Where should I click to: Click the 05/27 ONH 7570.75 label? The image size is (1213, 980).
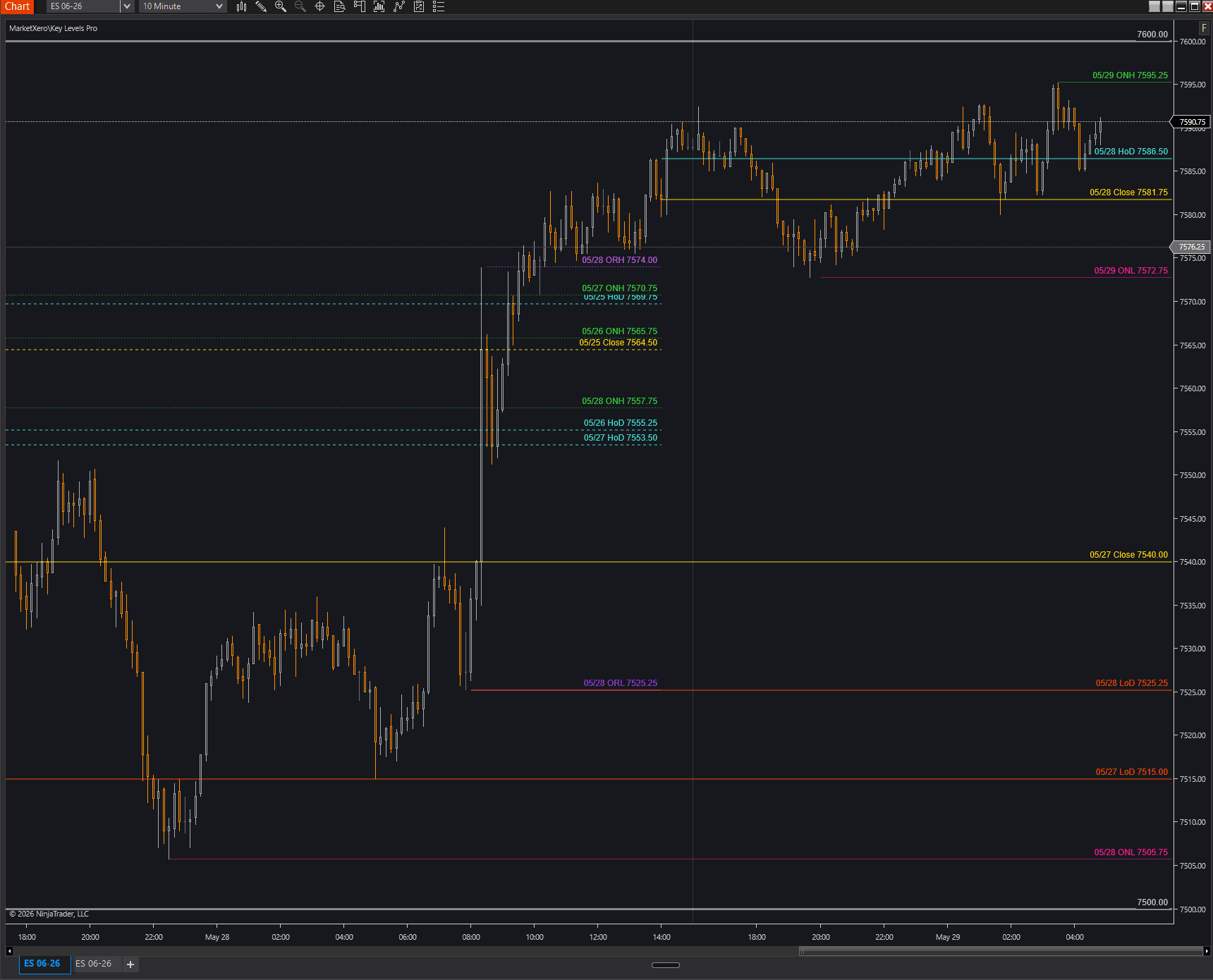[619, 288]
